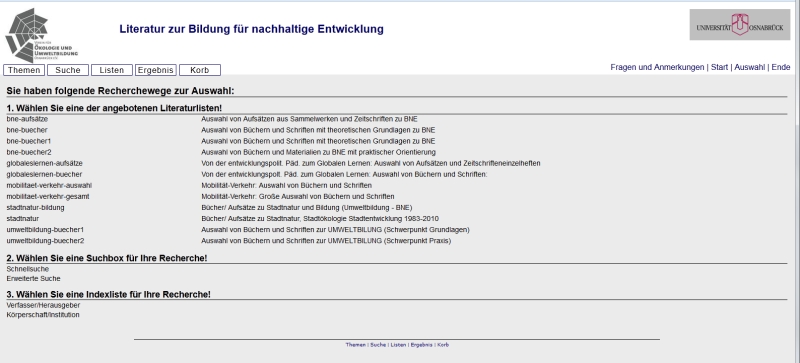This screenshot has height=363, width=800.
Task: Click Korb in the footer navigation
Action: point(443,345)
